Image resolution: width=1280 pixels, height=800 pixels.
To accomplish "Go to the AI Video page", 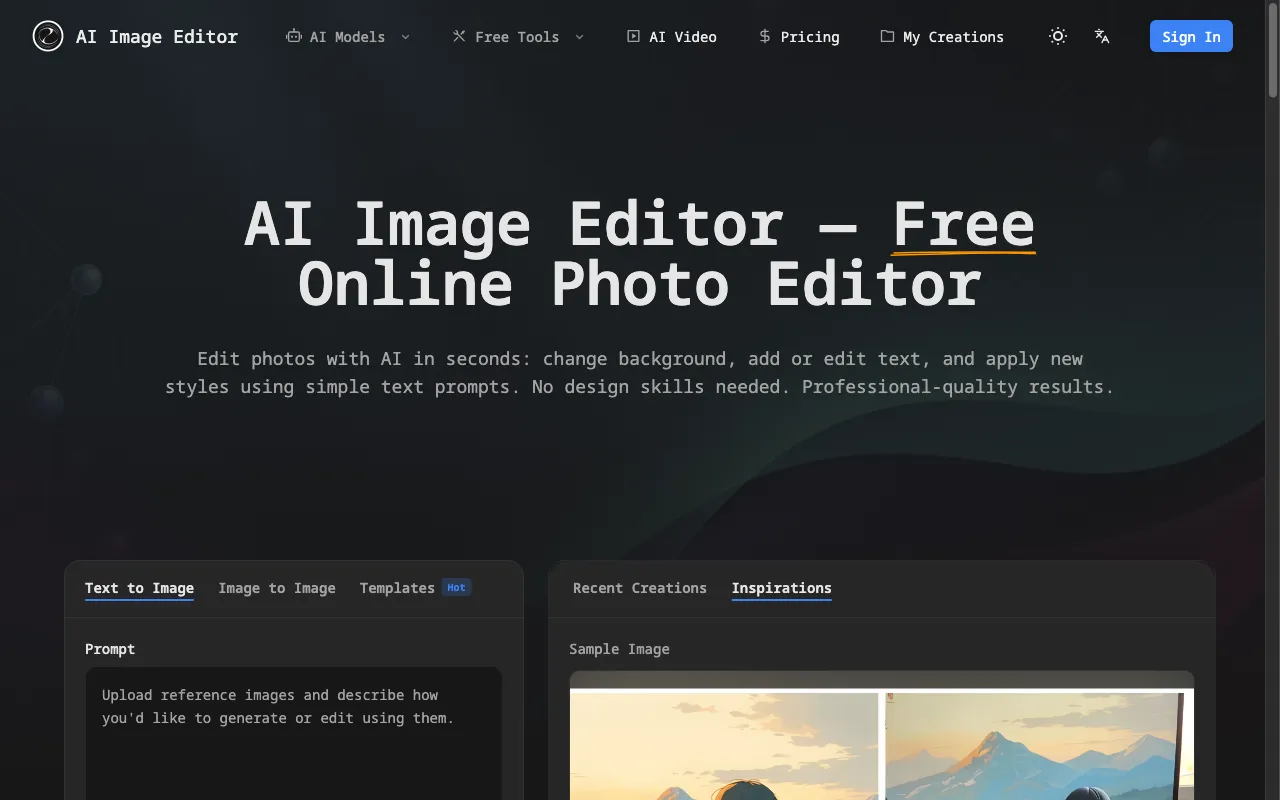I will click(x=672, y=37).
